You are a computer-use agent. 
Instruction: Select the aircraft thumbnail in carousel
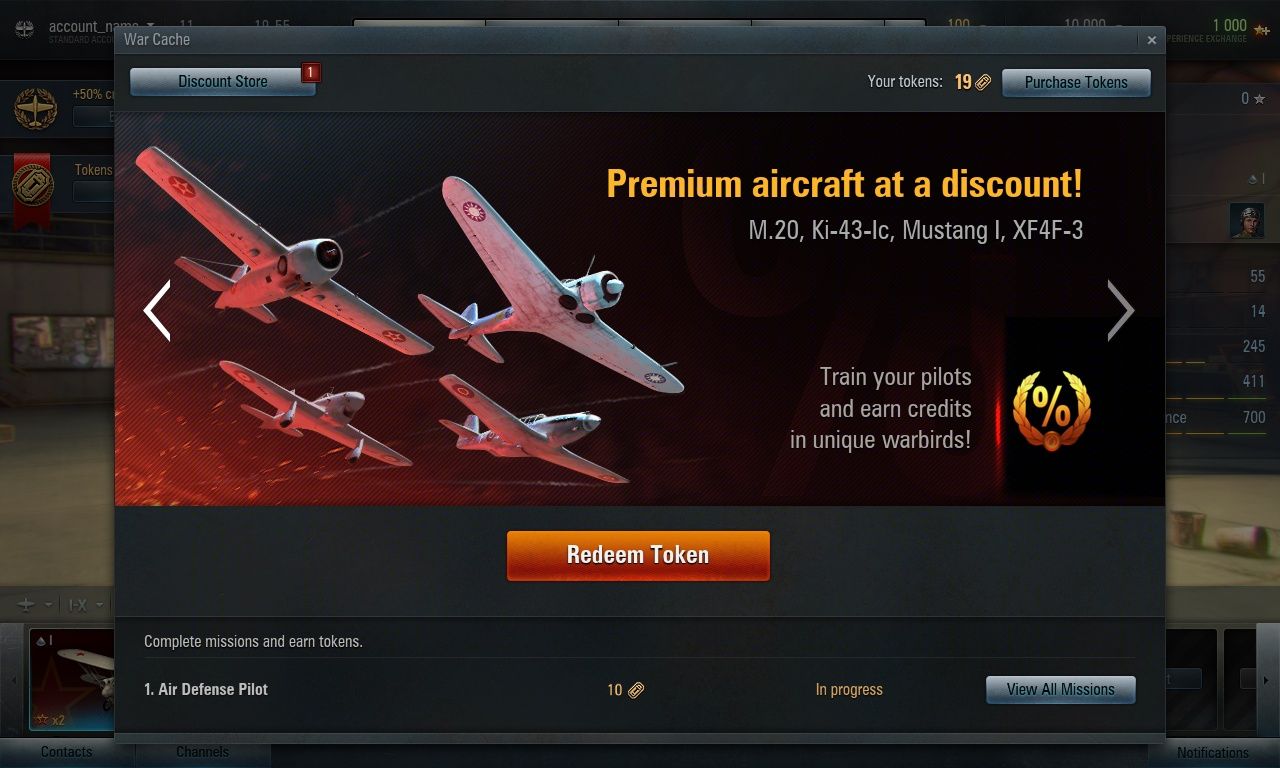pos(72,680)
